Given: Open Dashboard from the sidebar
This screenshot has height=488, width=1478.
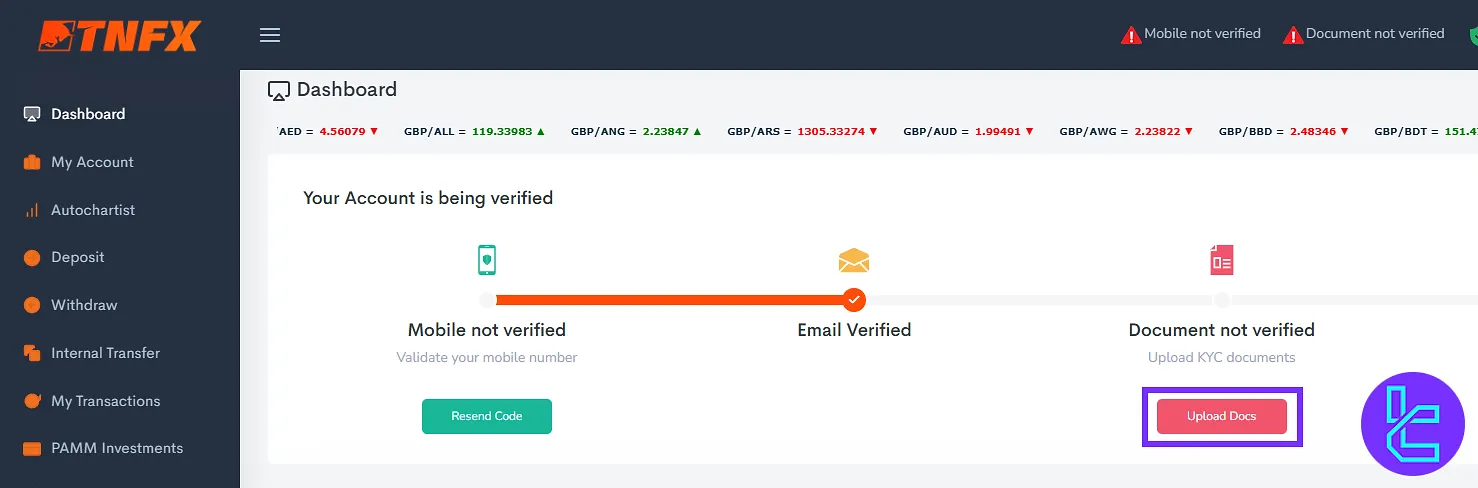Looking at the screenshot, I should click(x=88, y=114).
